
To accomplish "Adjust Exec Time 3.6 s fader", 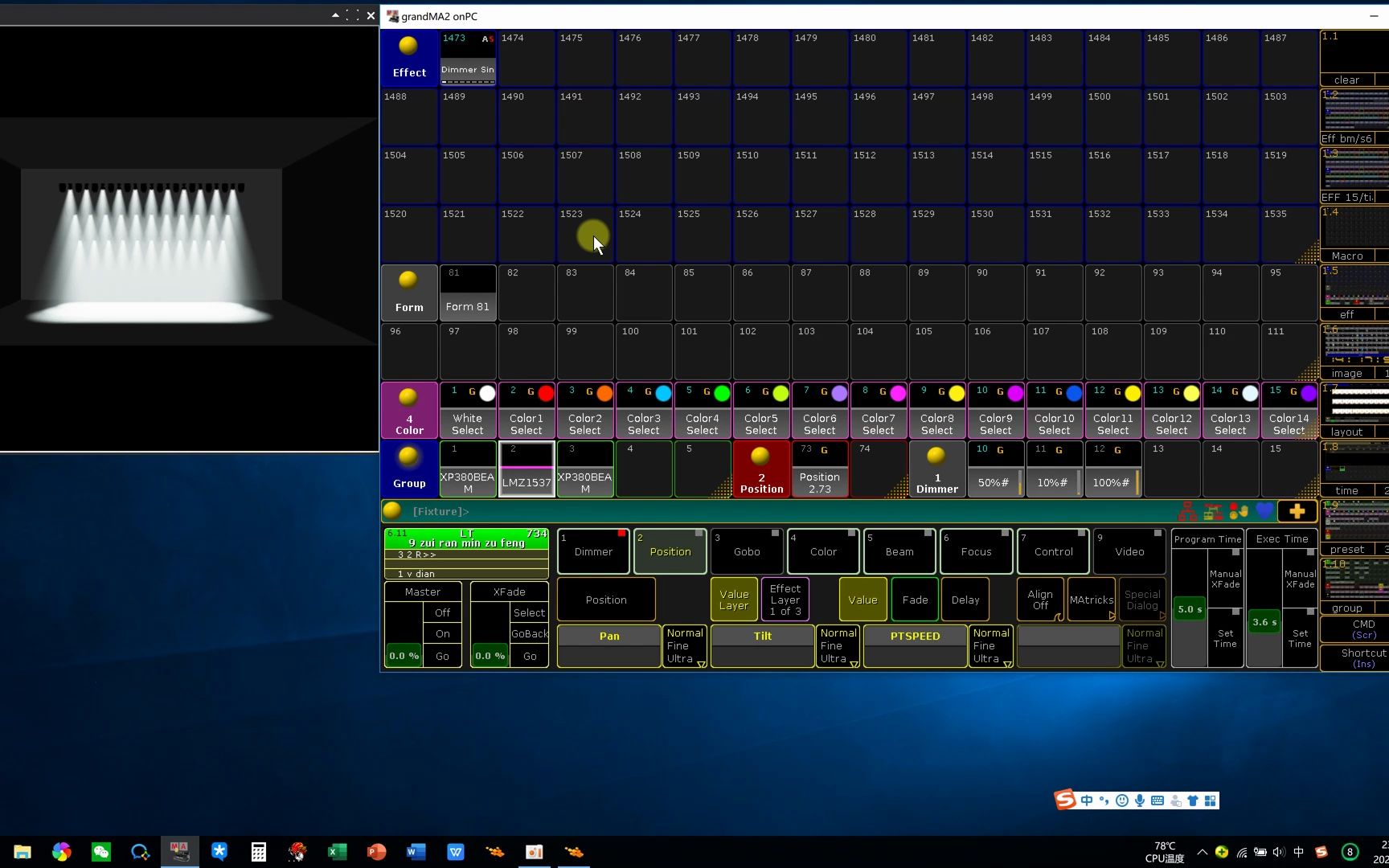I will [x=1264, y=621].
